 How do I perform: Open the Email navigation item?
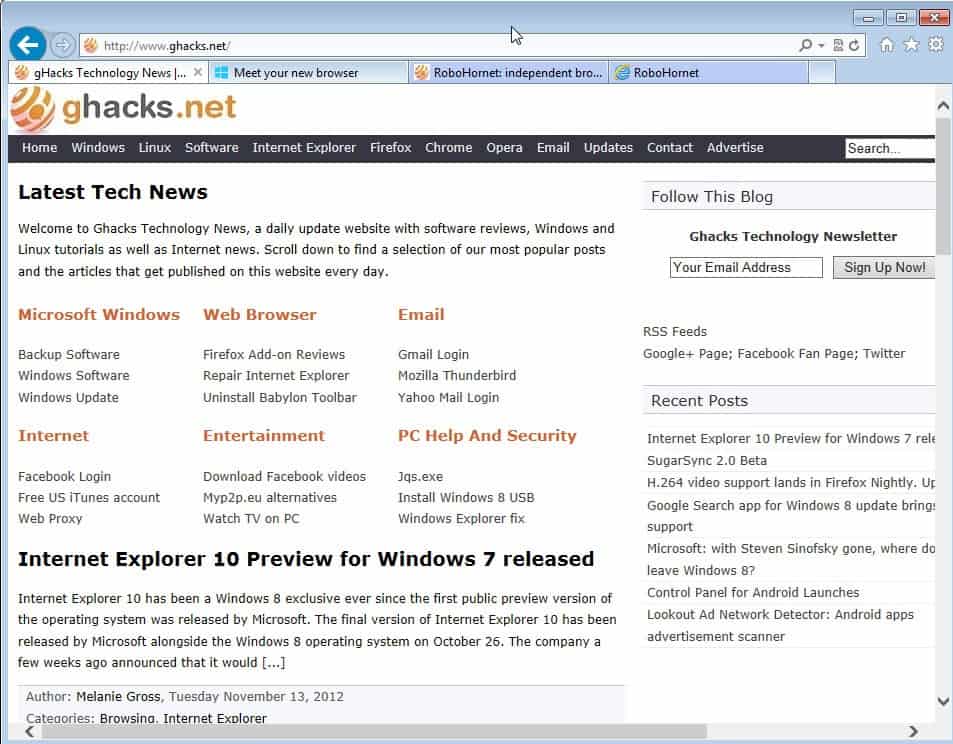[x=553, y=148]
